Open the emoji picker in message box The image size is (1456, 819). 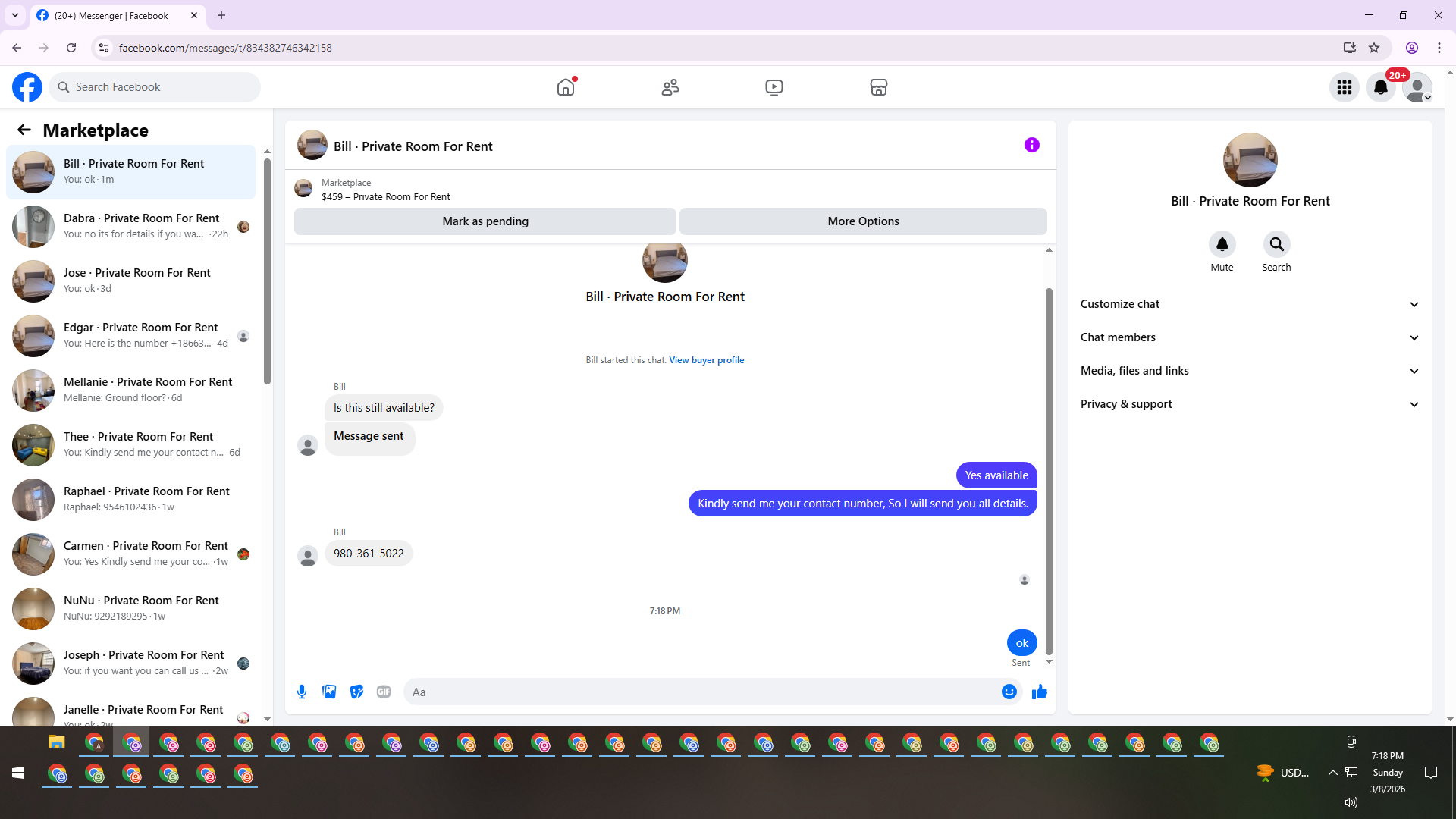point(1009,692)
